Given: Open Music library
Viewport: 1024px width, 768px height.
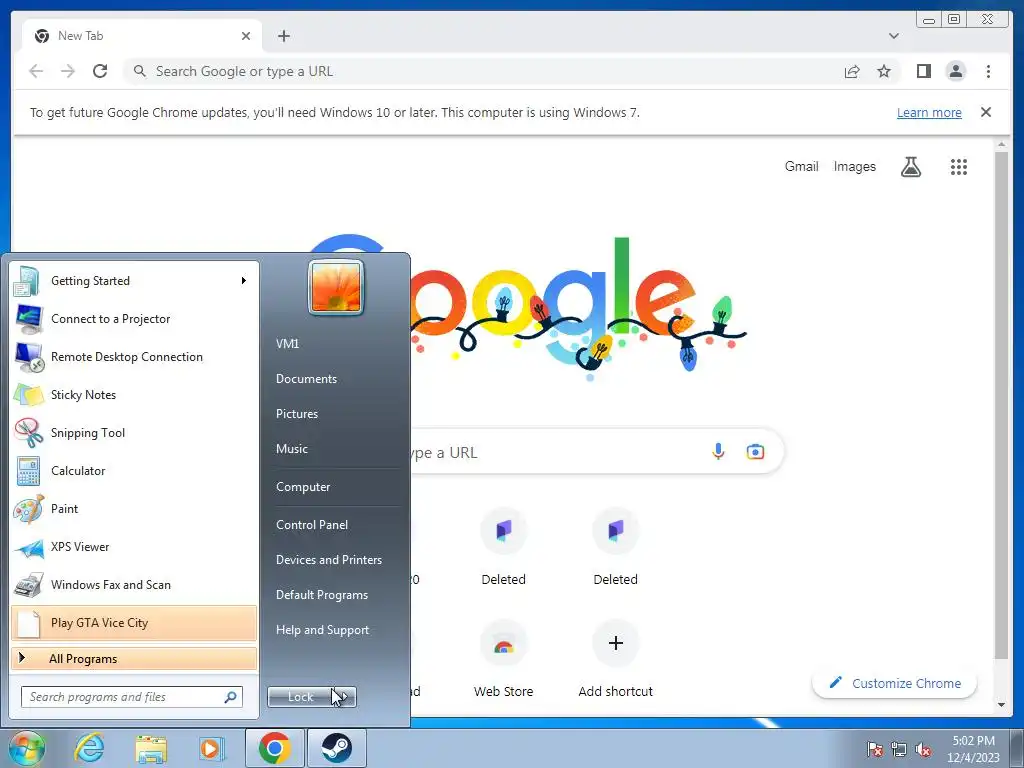Looking at the screenshot, I should coord(292,449).
